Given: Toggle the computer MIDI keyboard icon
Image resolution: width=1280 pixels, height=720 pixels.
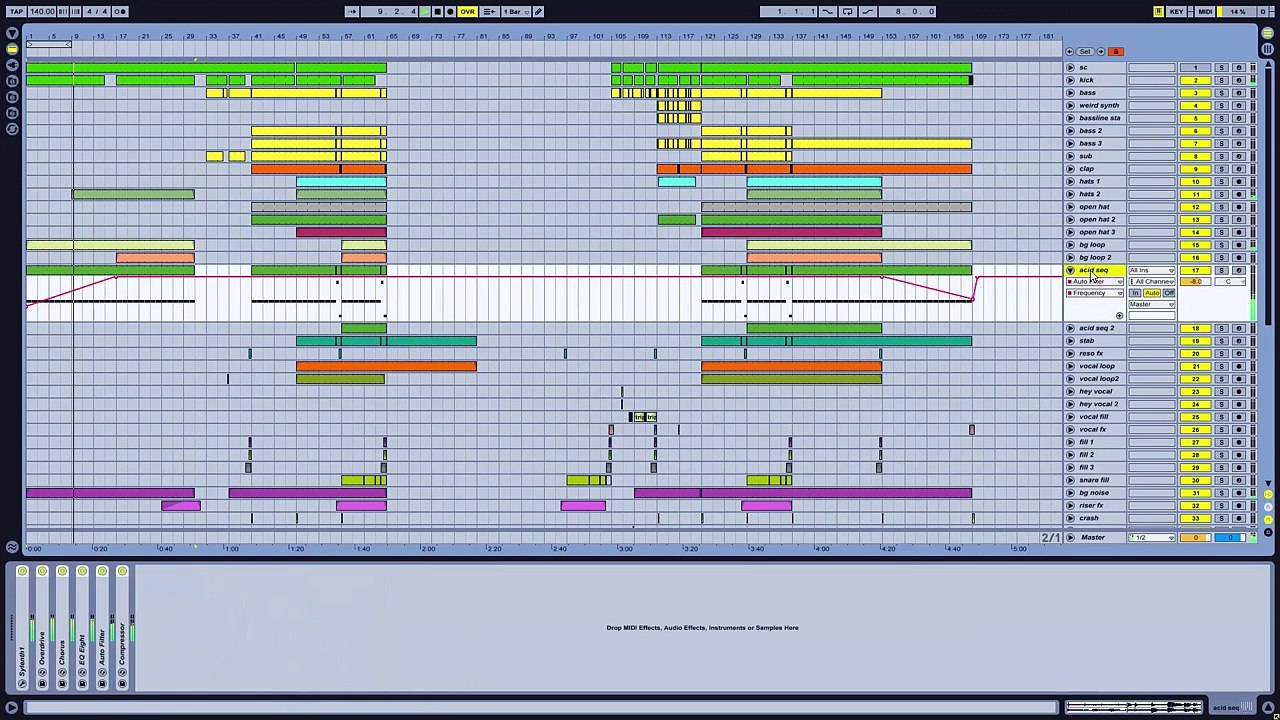Looking at the screenshot, I should click(x=1158, y=11).
